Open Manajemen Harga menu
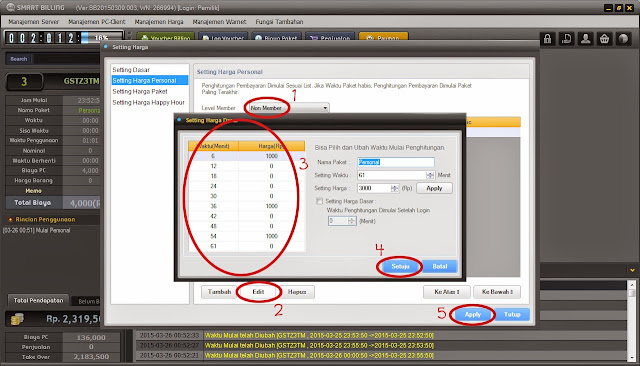Screen dimensions: 640x366 coord(159,22)
